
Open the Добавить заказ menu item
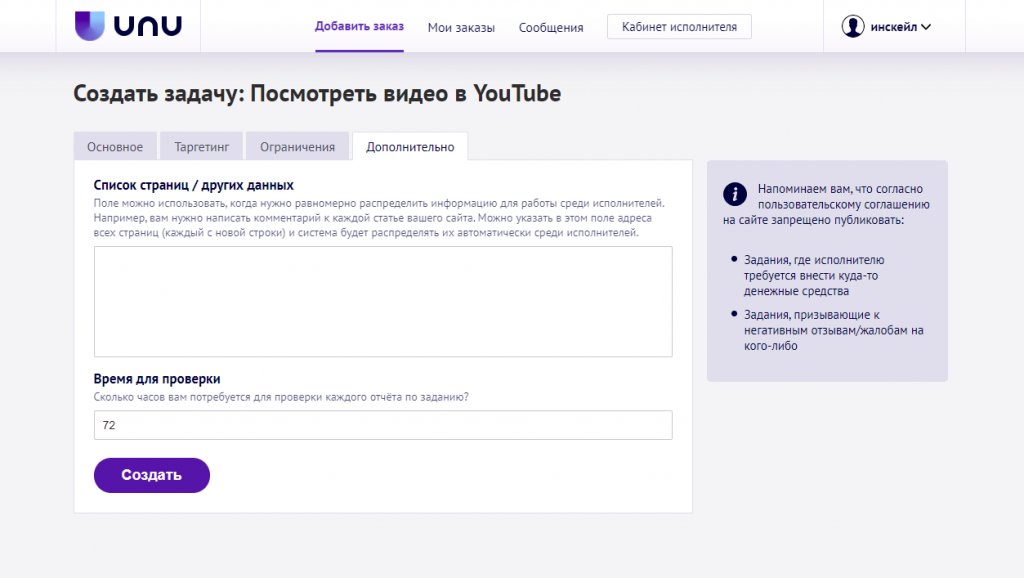tap(359, 26)
